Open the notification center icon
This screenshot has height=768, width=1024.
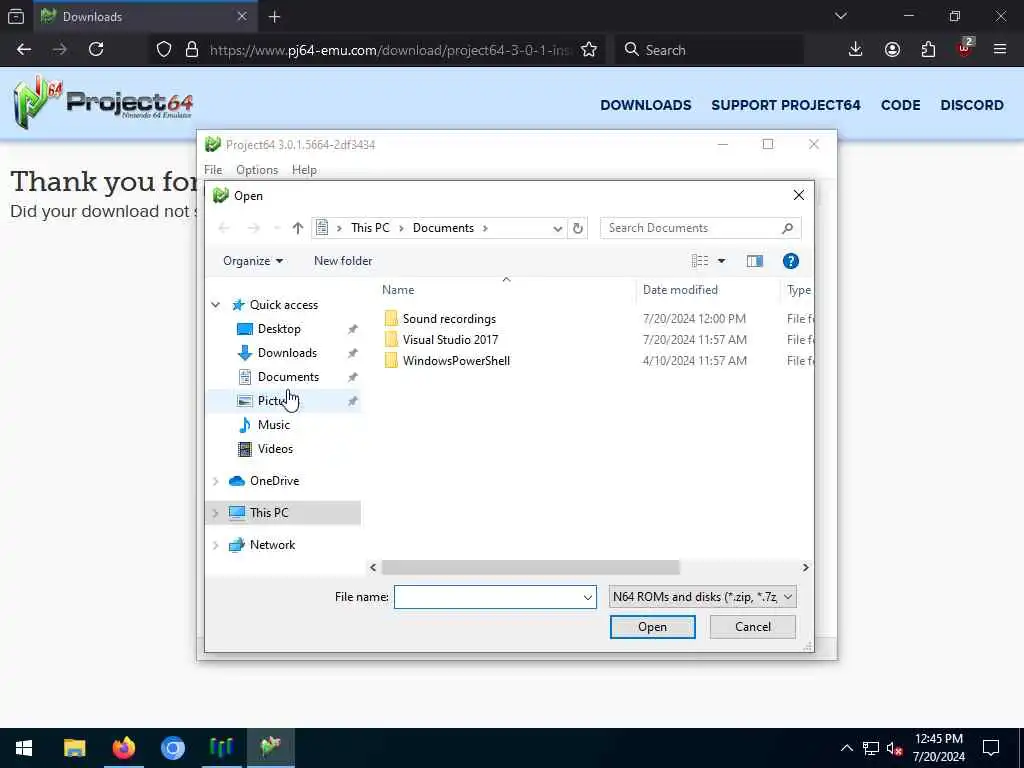(991, 748)
